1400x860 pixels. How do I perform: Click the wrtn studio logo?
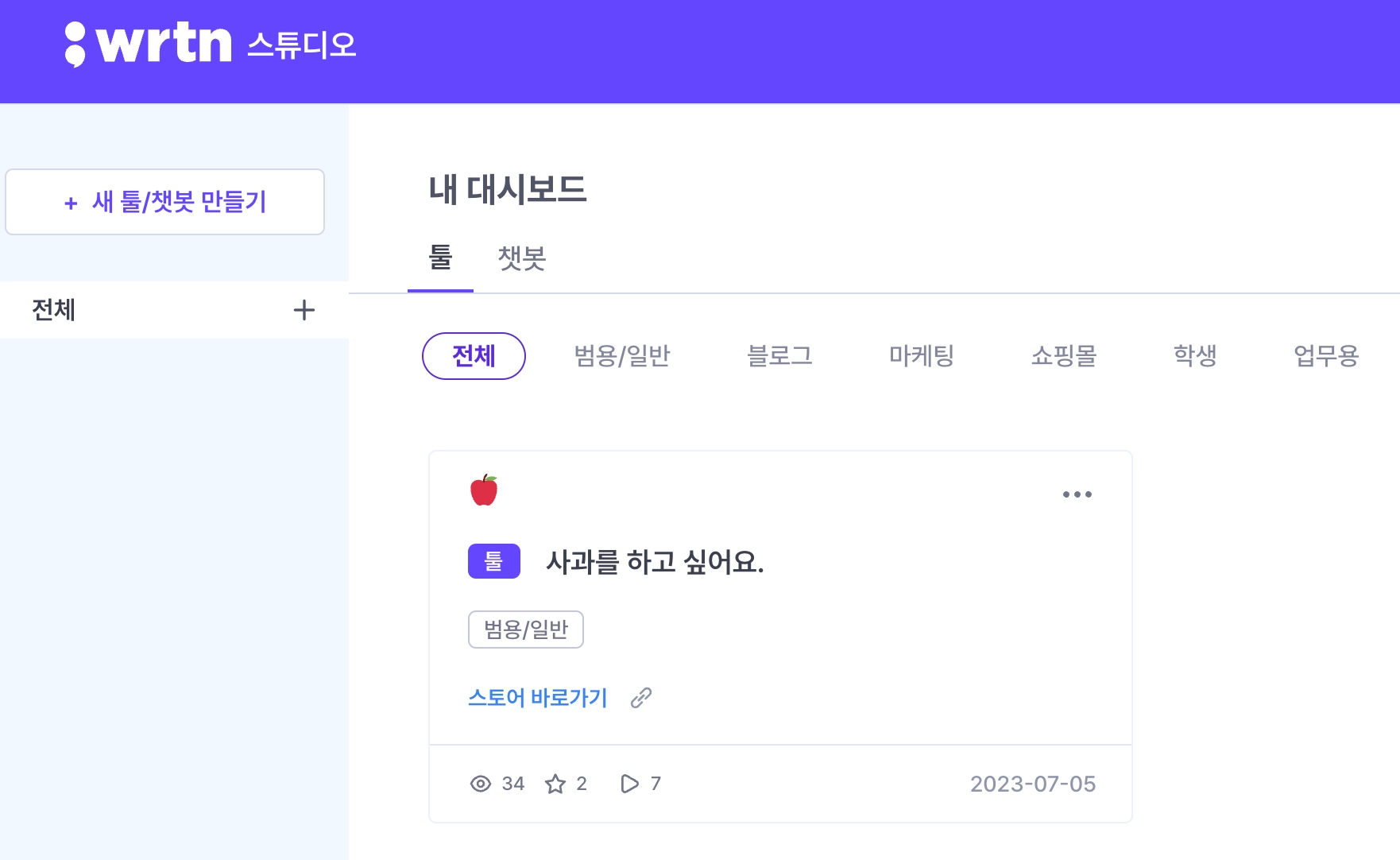tap(210, 44)
